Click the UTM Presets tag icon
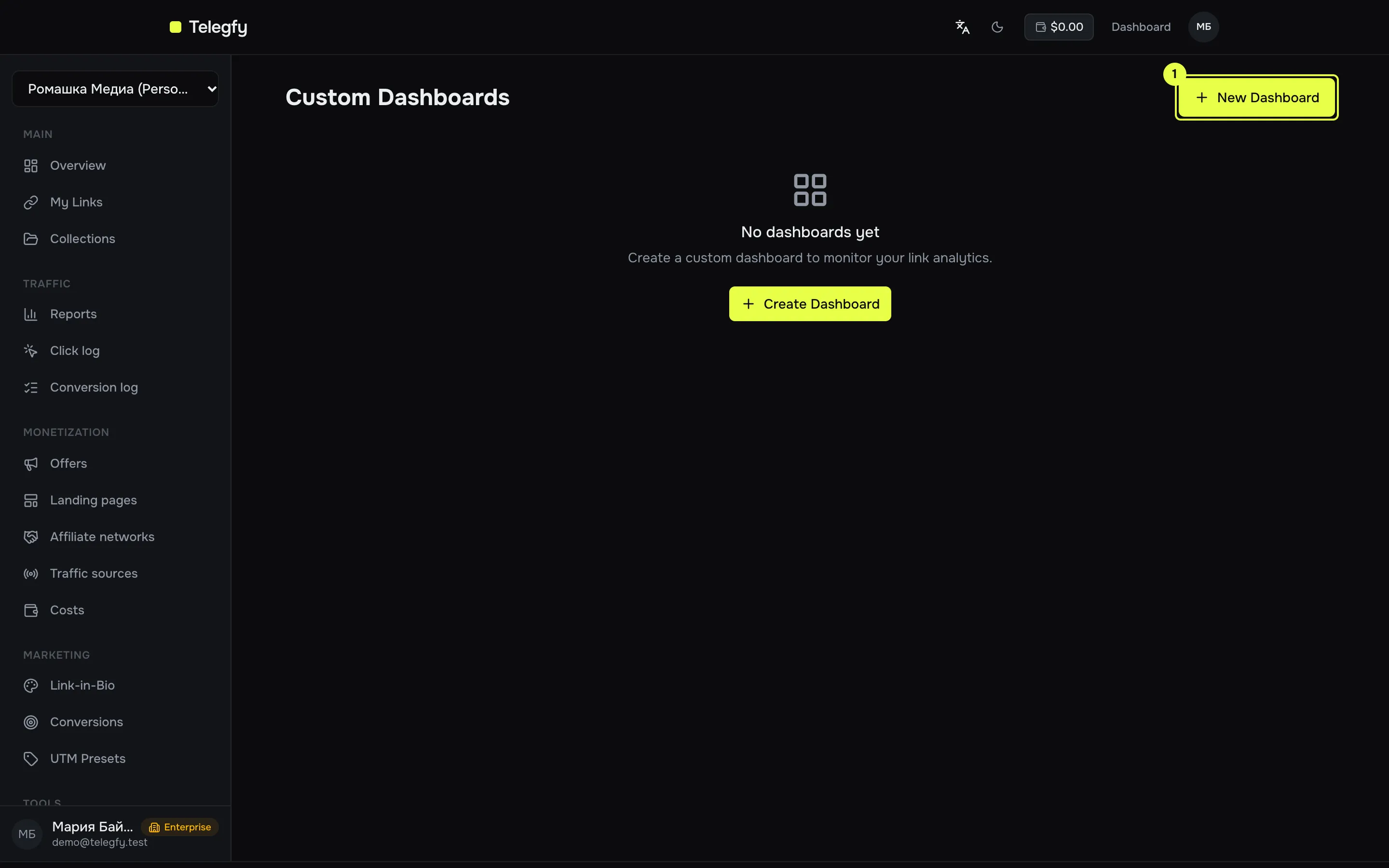The height and width of the screenshot is (868, 1389). tap(31, 759)
